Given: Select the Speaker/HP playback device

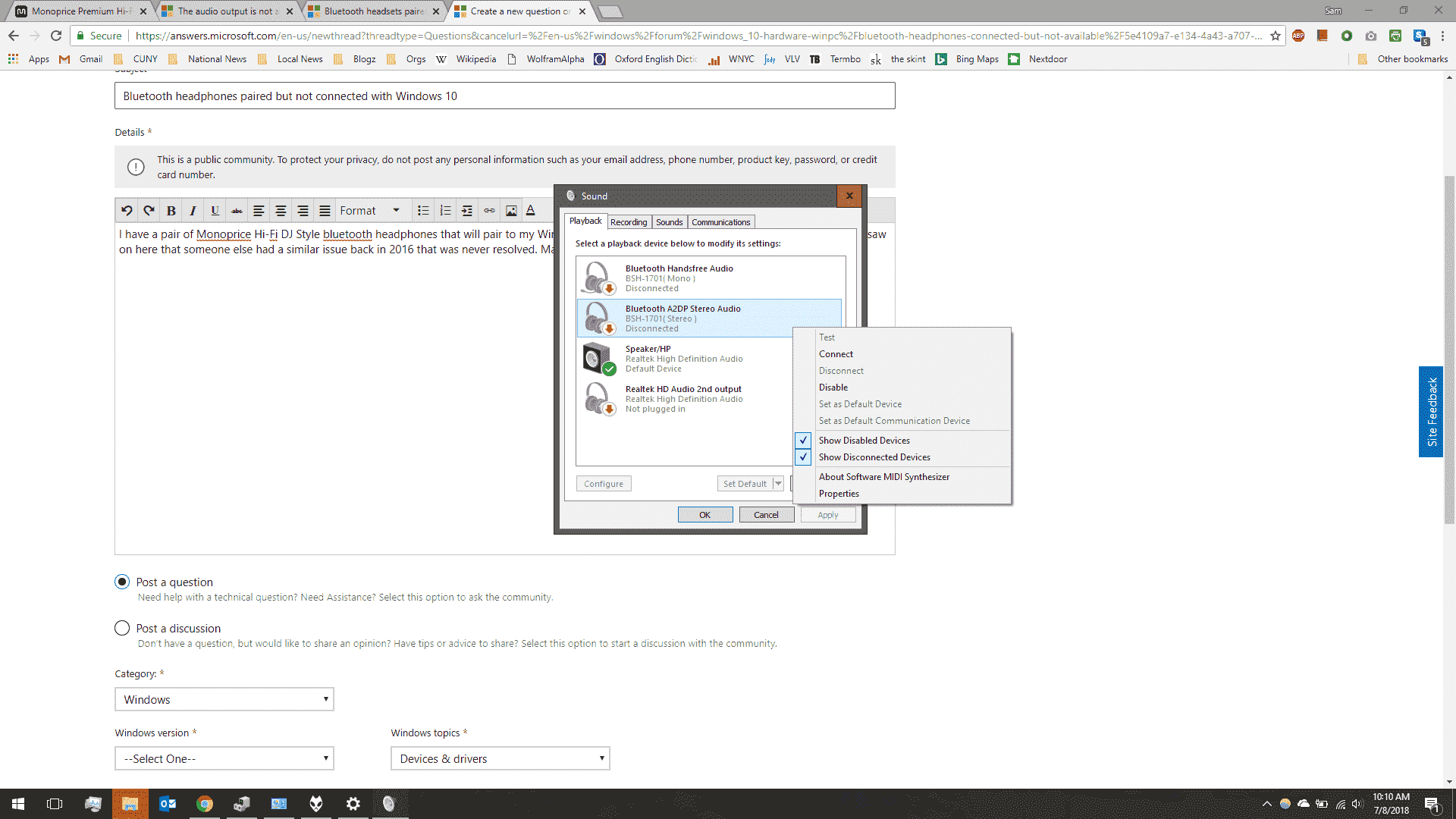Looking at the screenshot, I should [685, 359].
